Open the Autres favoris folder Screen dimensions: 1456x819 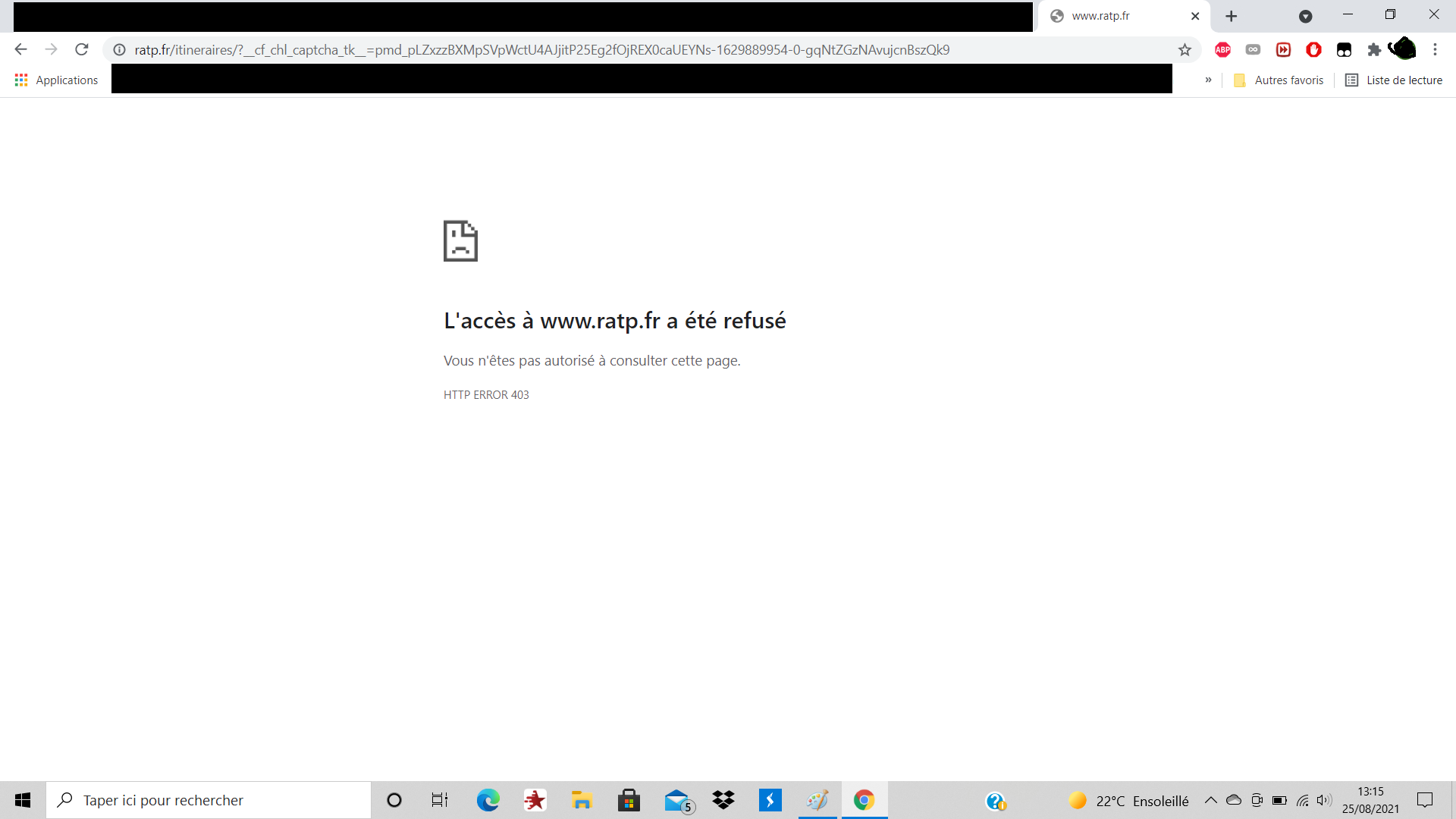(1279, 80)
